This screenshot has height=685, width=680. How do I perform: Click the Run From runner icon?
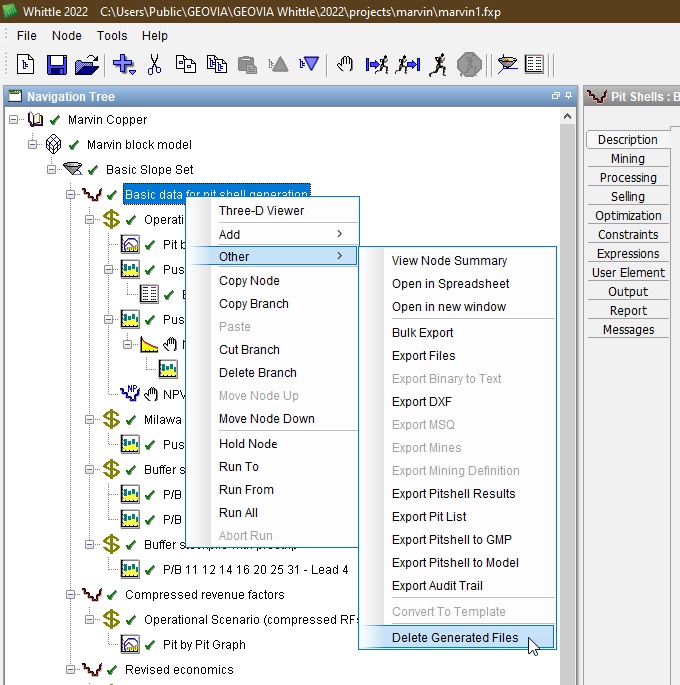[x=407, y=65]
